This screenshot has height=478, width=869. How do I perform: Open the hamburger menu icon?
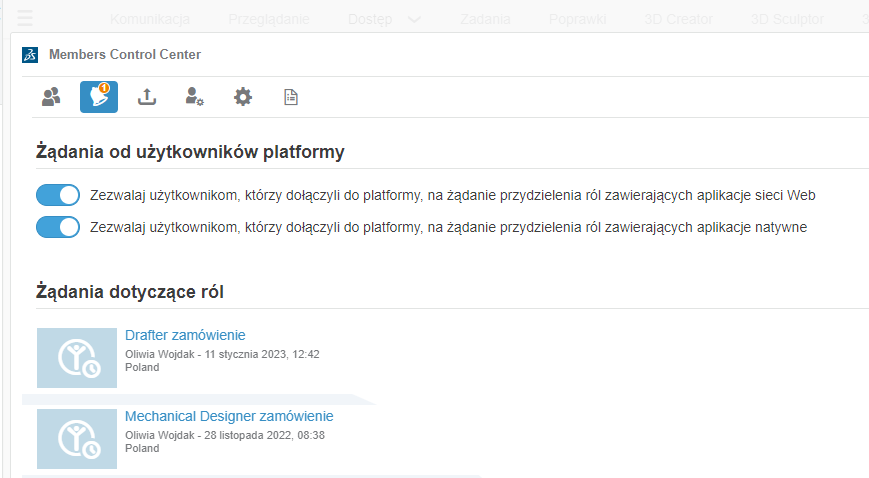(x=25, y=18)
